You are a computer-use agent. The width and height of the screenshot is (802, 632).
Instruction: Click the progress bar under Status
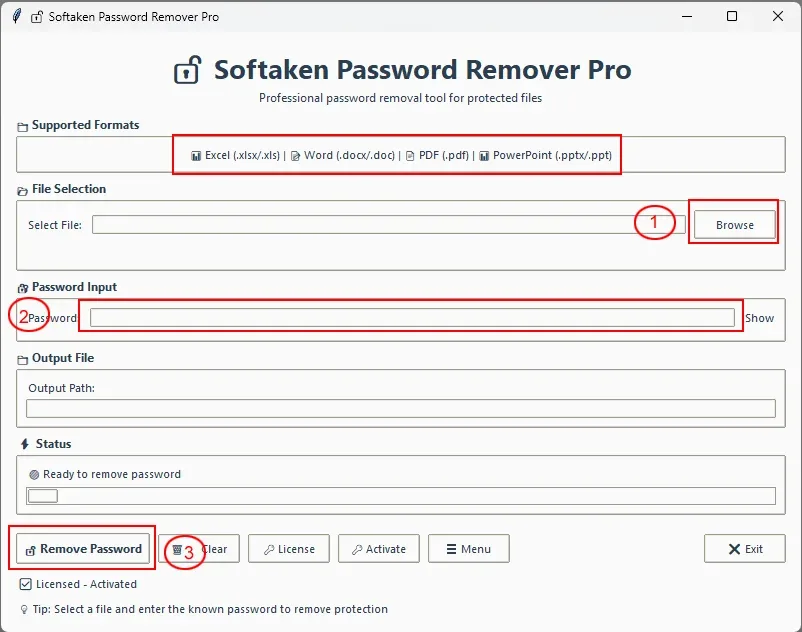401,496
